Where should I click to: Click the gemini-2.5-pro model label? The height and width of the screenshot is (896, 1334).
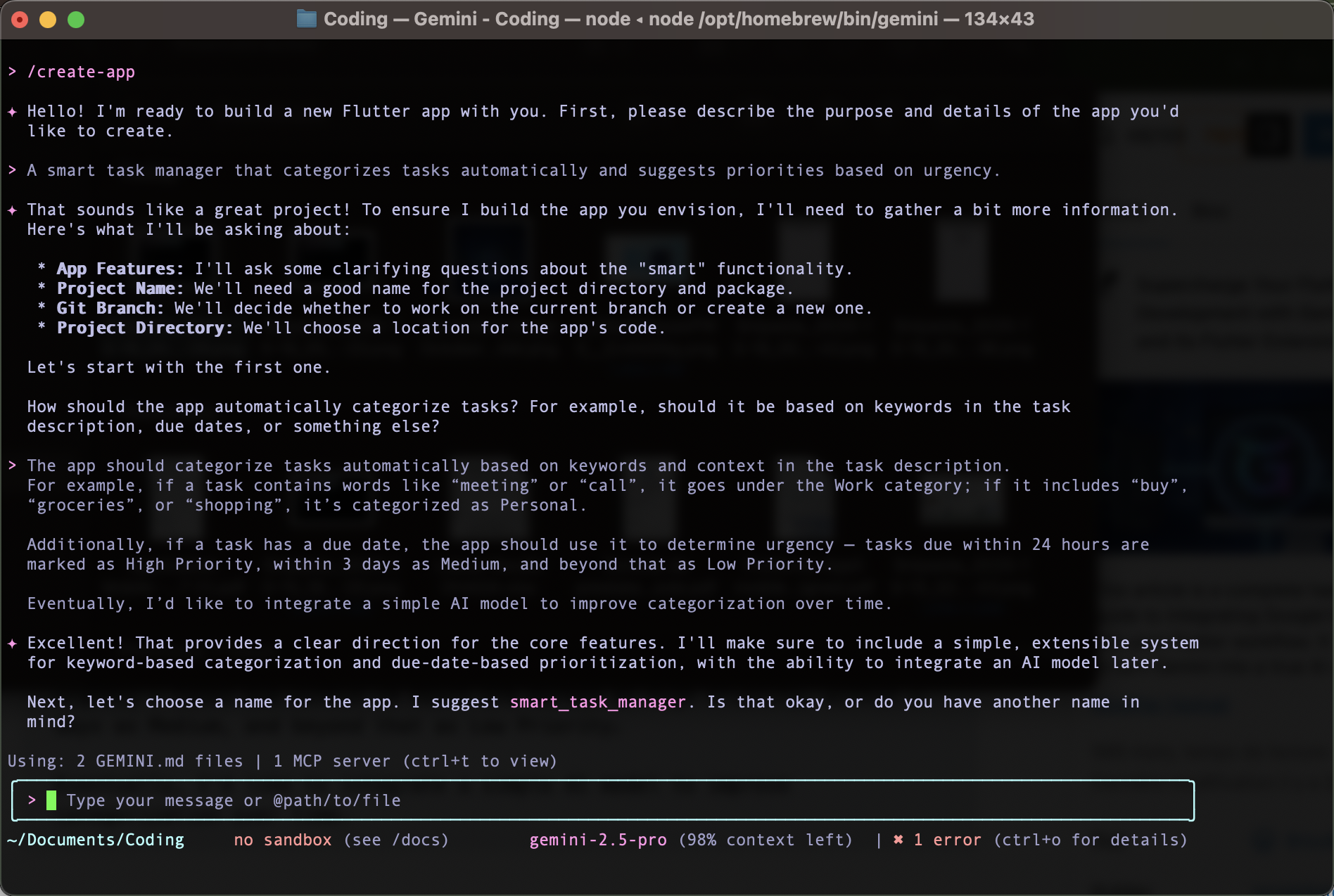[597, 840]
